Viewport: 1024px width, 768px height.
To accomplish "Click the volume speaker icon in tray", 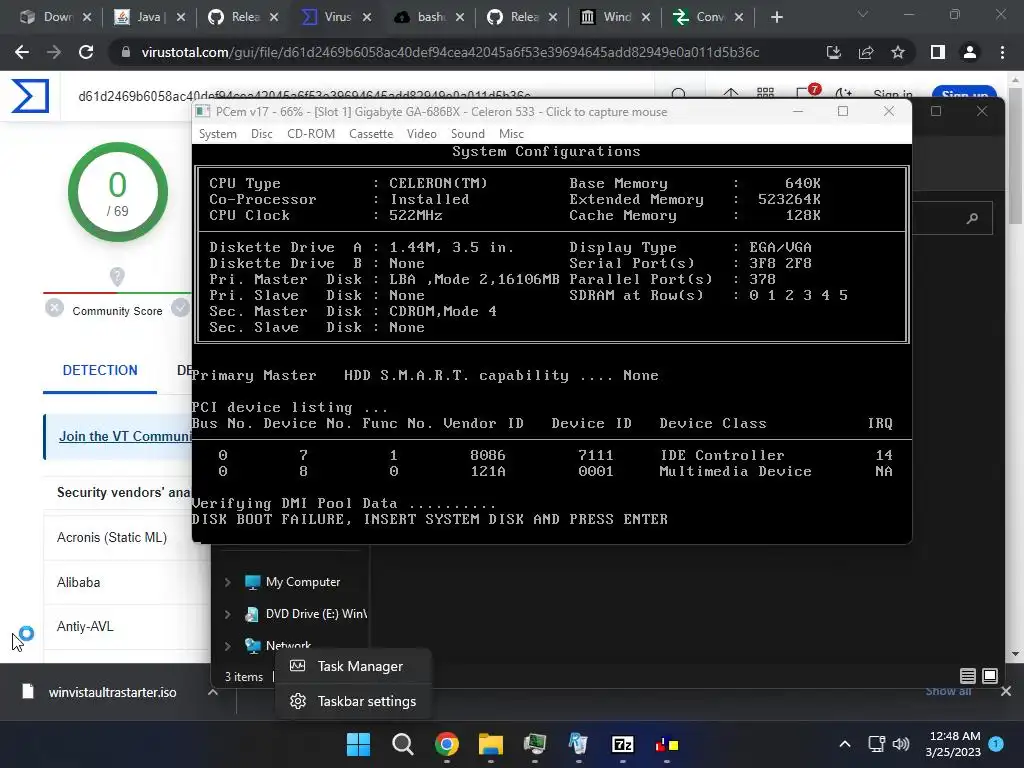I will point(901,744).
